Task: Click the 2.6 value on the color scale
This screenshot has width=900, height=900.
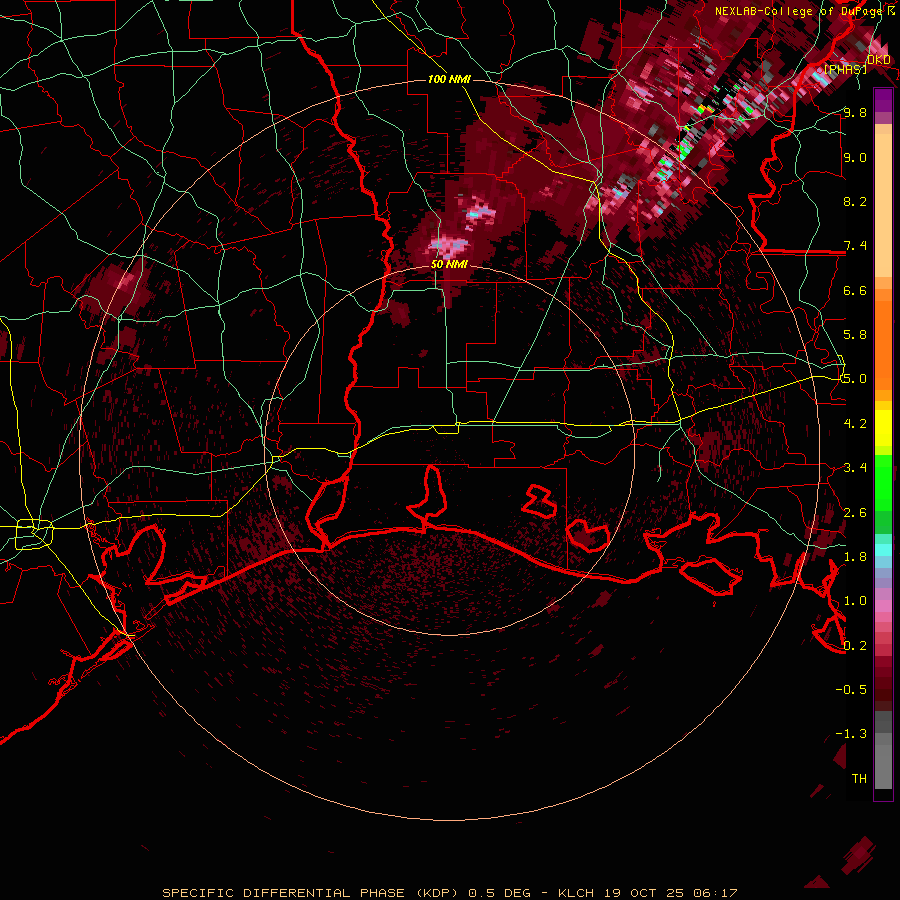Action: pyautogui.click(x=855, y=513)
